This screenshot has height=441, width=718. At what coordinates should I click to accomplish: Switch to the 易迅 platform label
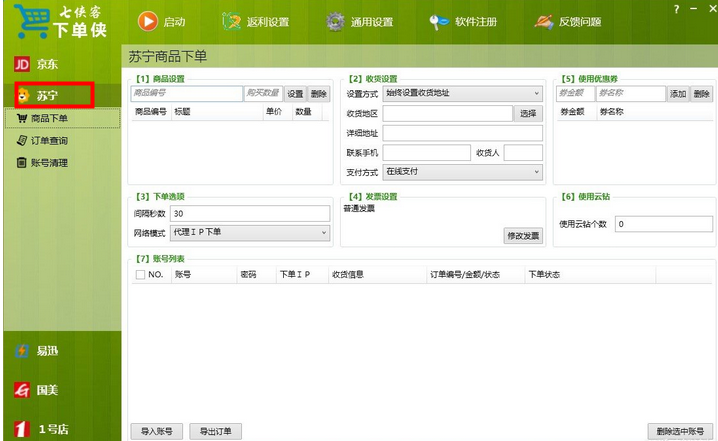(x=47, y=351)
